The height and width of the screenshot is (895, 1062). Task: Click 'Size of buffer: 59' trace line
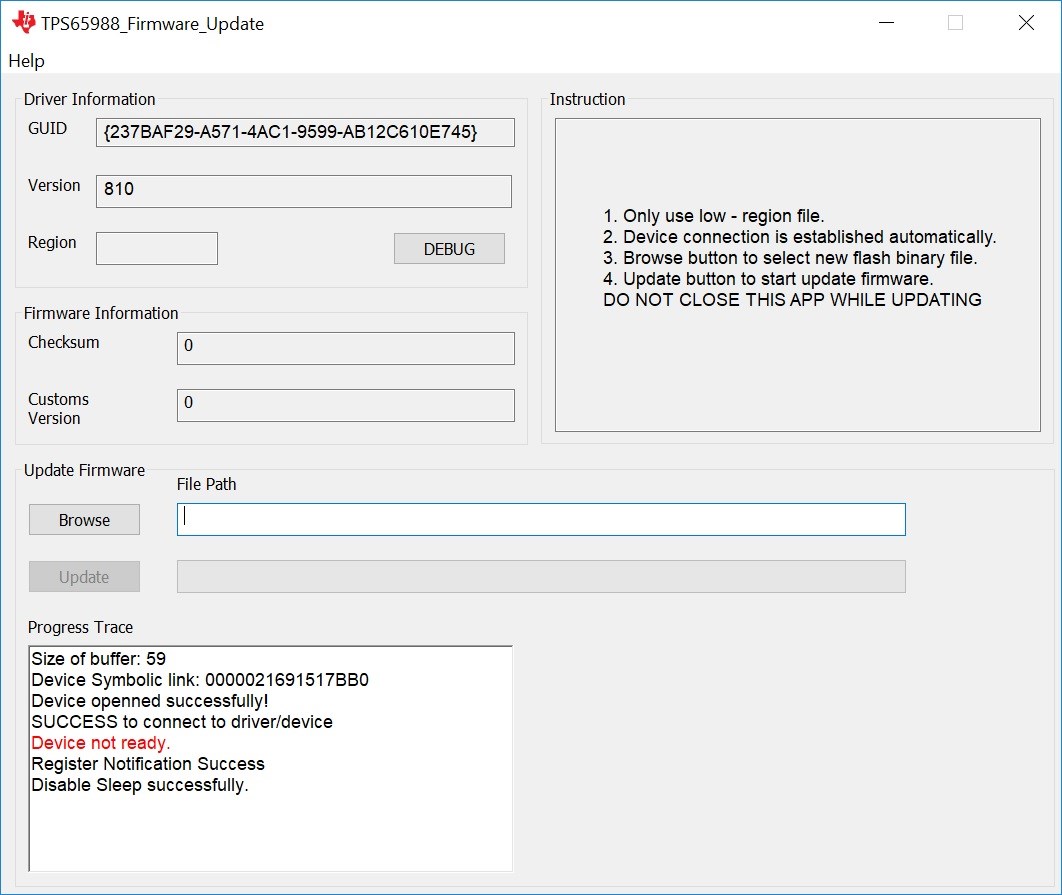pos(98,659)
